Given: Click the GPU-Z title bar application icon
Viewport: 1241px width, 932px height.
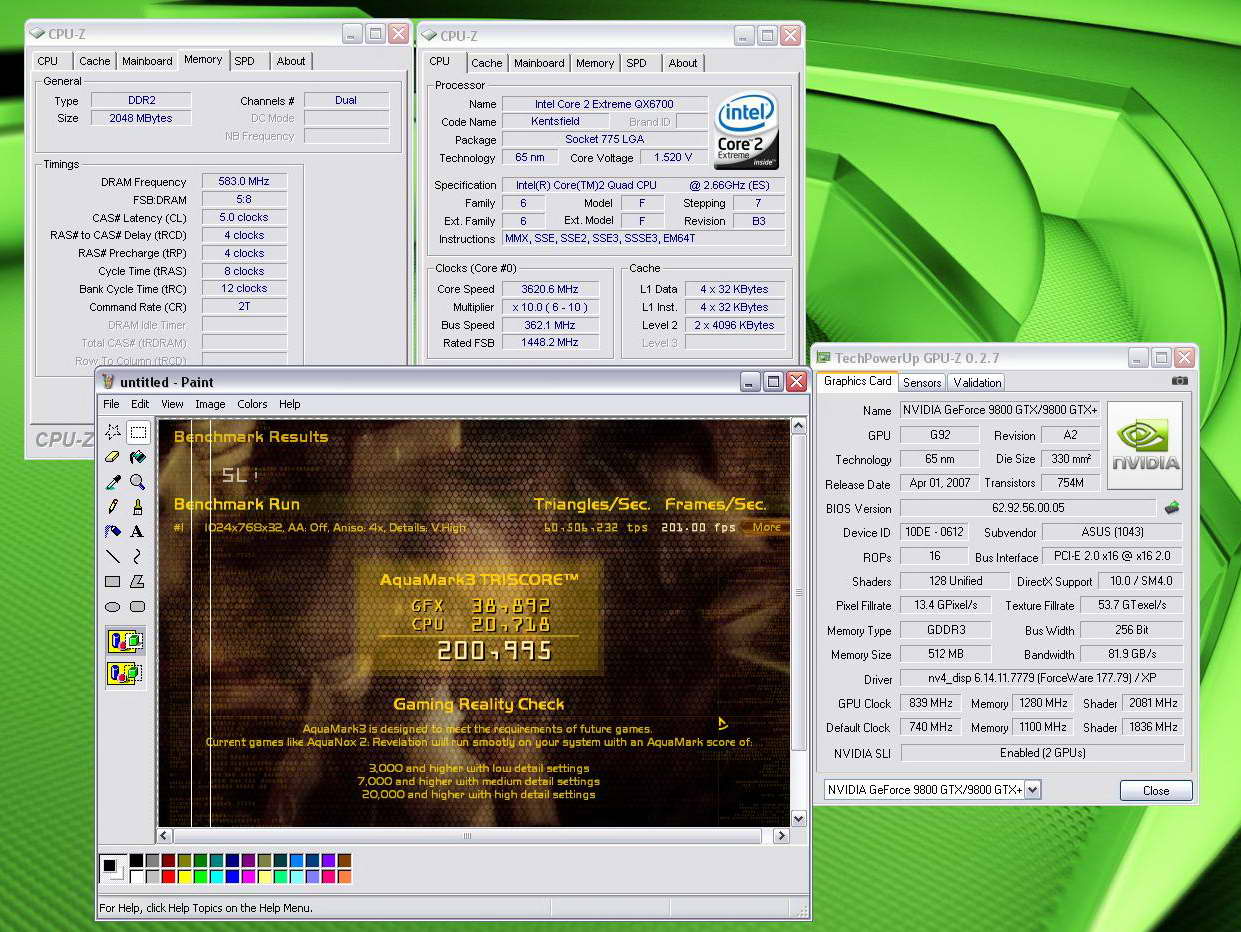Looking at the screenshot, I should [x=825, y=358].
